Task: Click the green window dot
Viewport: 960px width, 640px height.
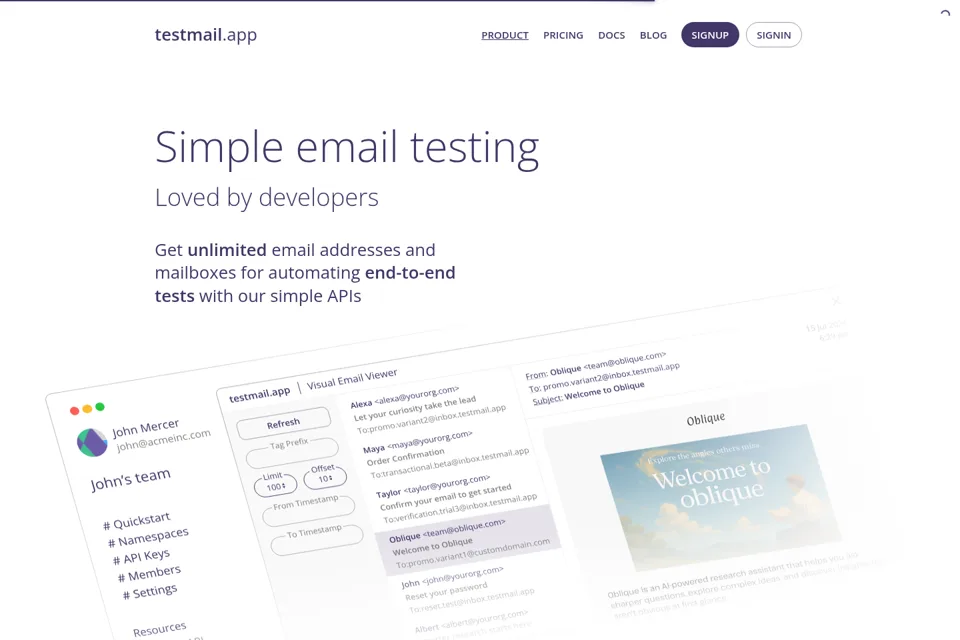Action: [100, 407]
